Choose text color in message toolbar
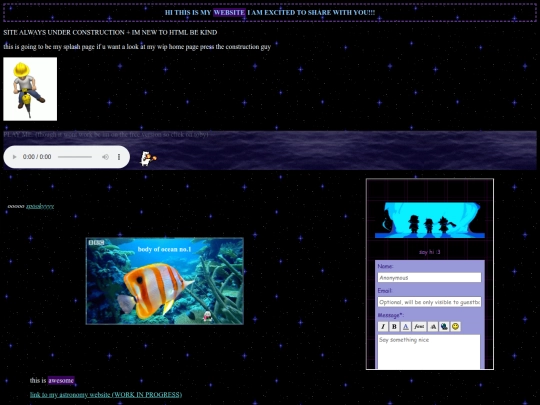Image resolution: width=540 pixels, height=405 pixels. pyautogui.click(x=406, y=326)
